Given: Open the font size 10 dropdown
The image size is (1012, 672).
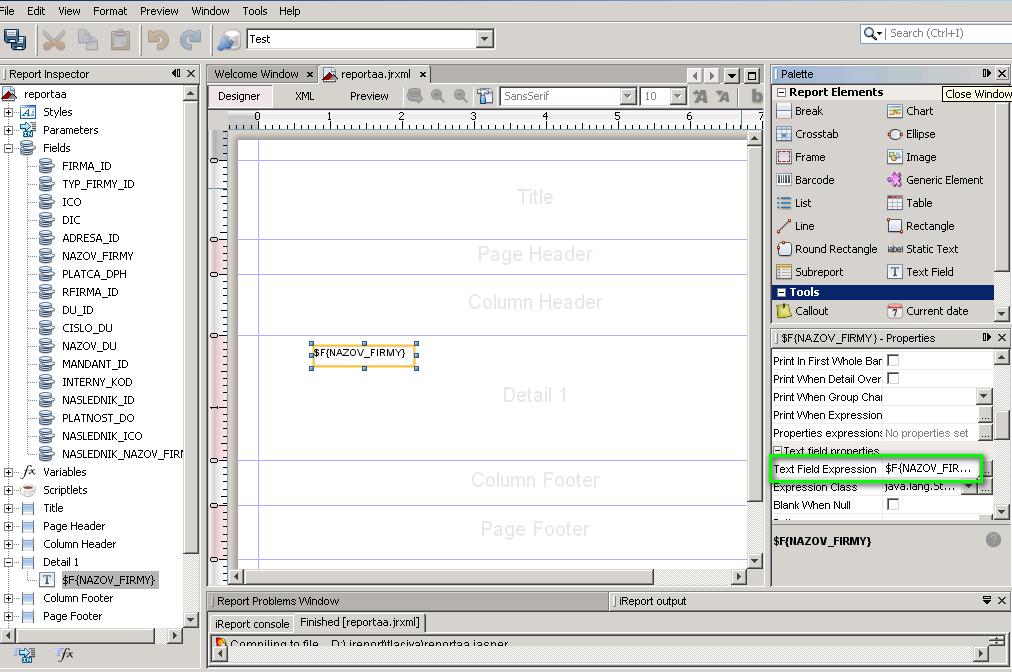Looking at the screenshot, I should 677,96.
